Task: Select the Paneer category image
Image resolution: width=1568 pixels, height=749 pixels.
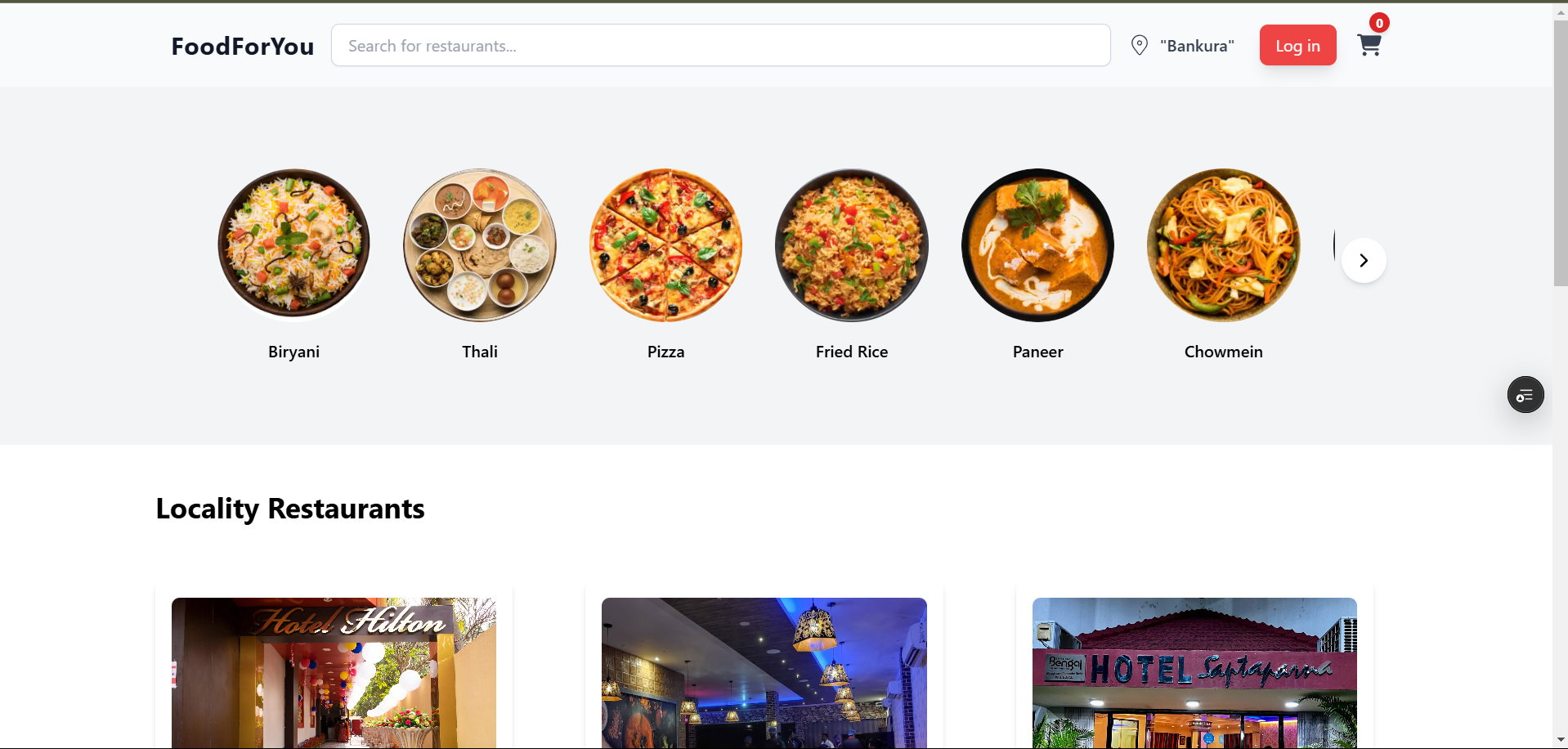Action: tap(1037, 244)
